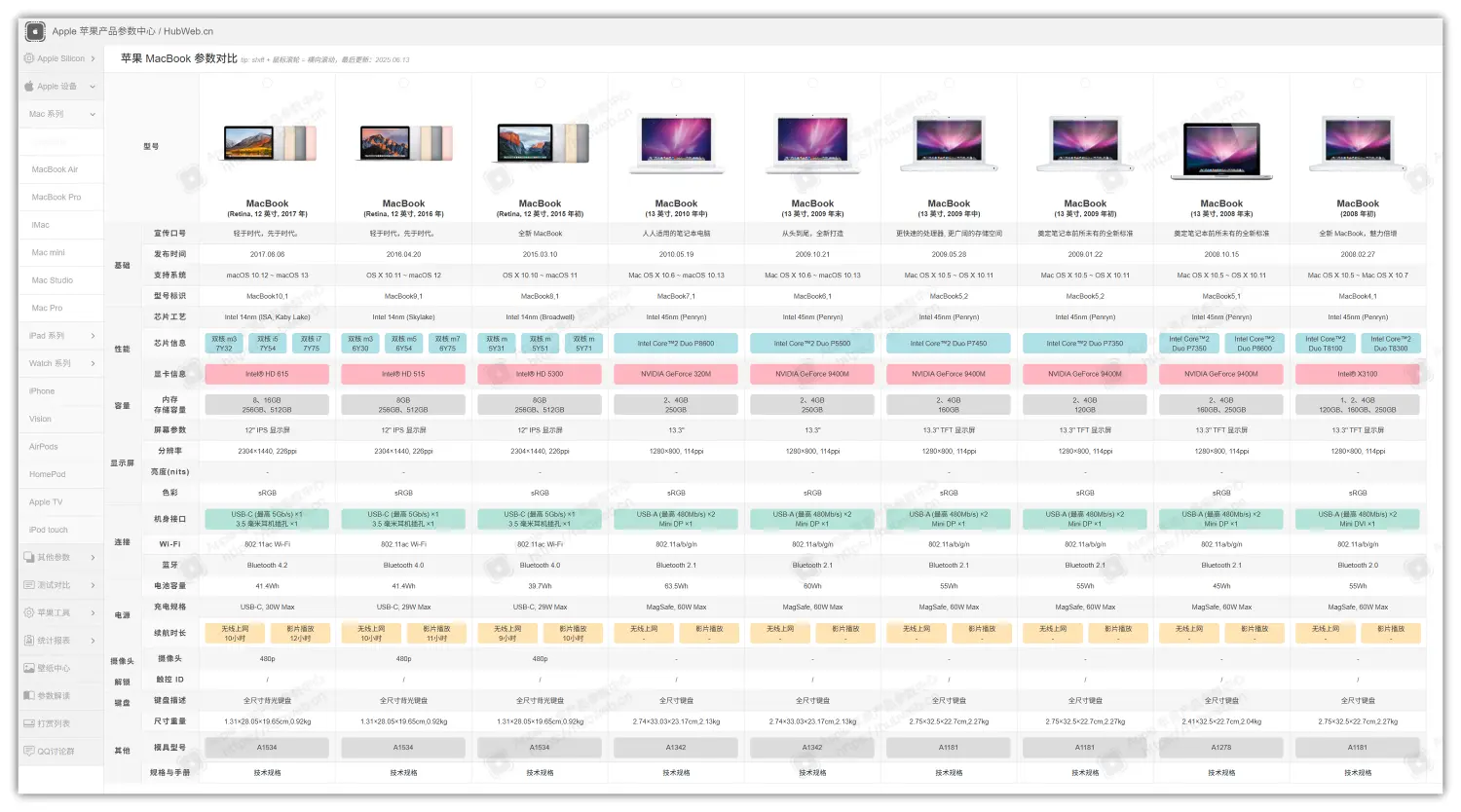Click the 壁纸中心 picture icon
The width and height of the screenshot is (1461, 812).
pos(29,669)
